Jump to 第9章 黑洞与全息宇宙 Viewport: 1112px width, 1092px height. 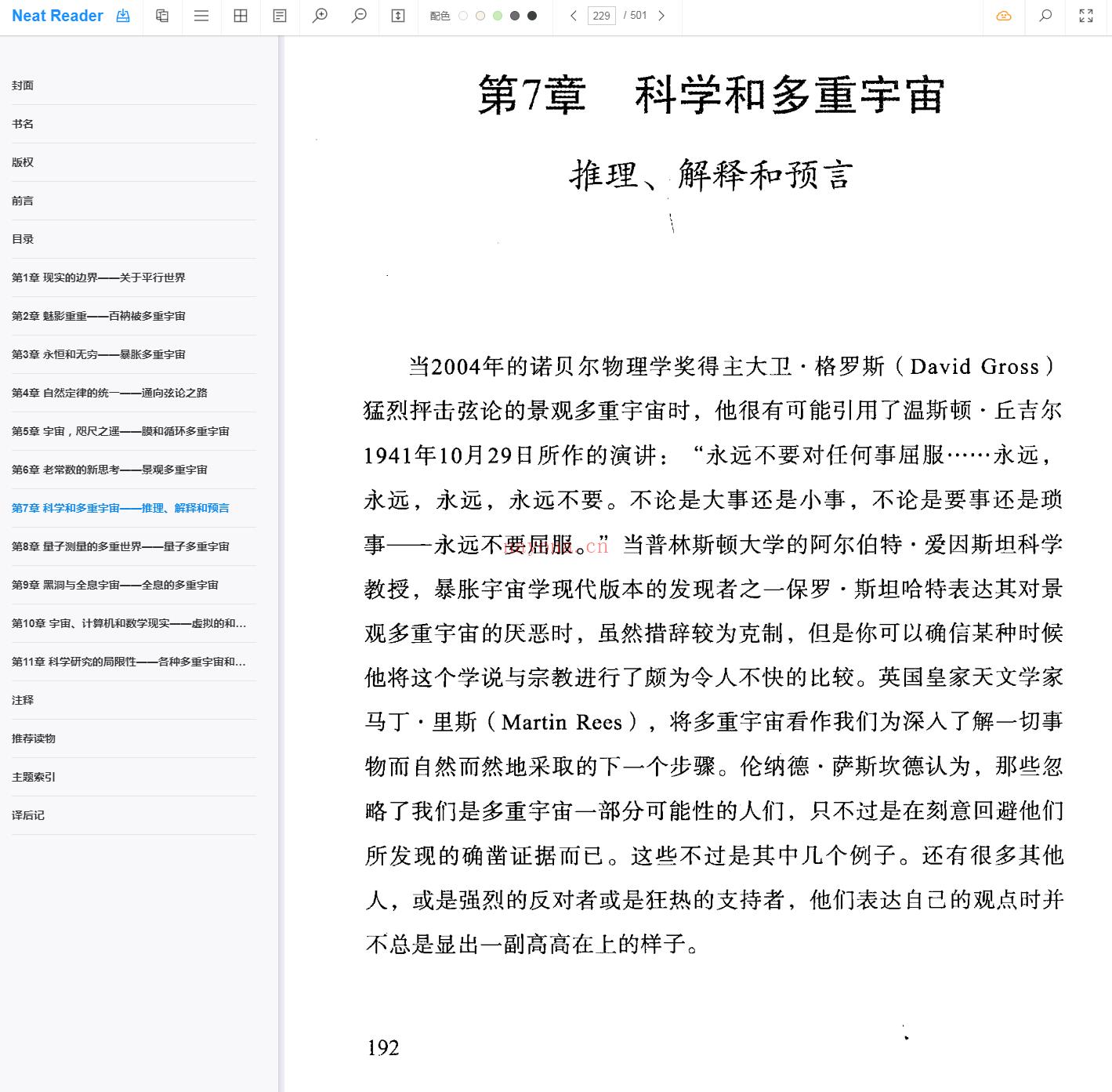coord(133,585)
